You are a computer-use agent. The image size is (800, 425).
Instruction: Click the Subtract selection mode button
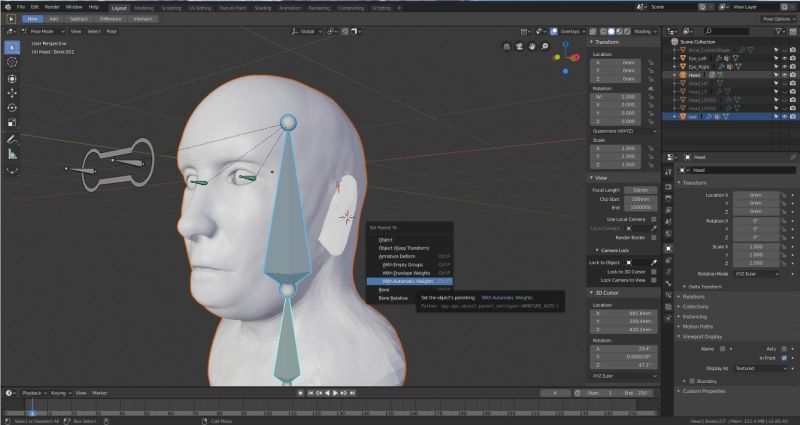coord(79,19)
